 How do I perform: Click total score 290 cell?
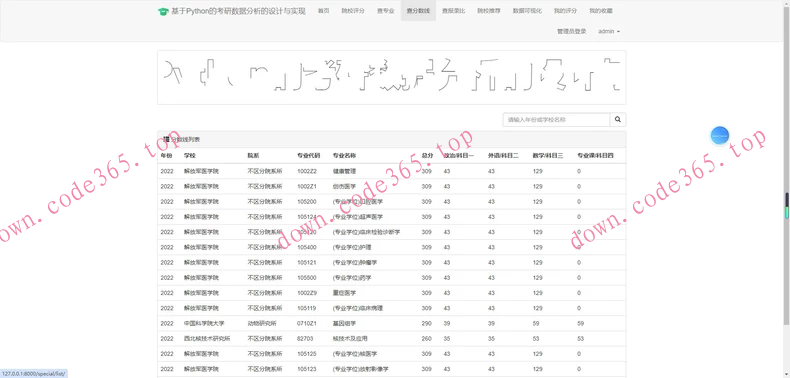(426, 323)
